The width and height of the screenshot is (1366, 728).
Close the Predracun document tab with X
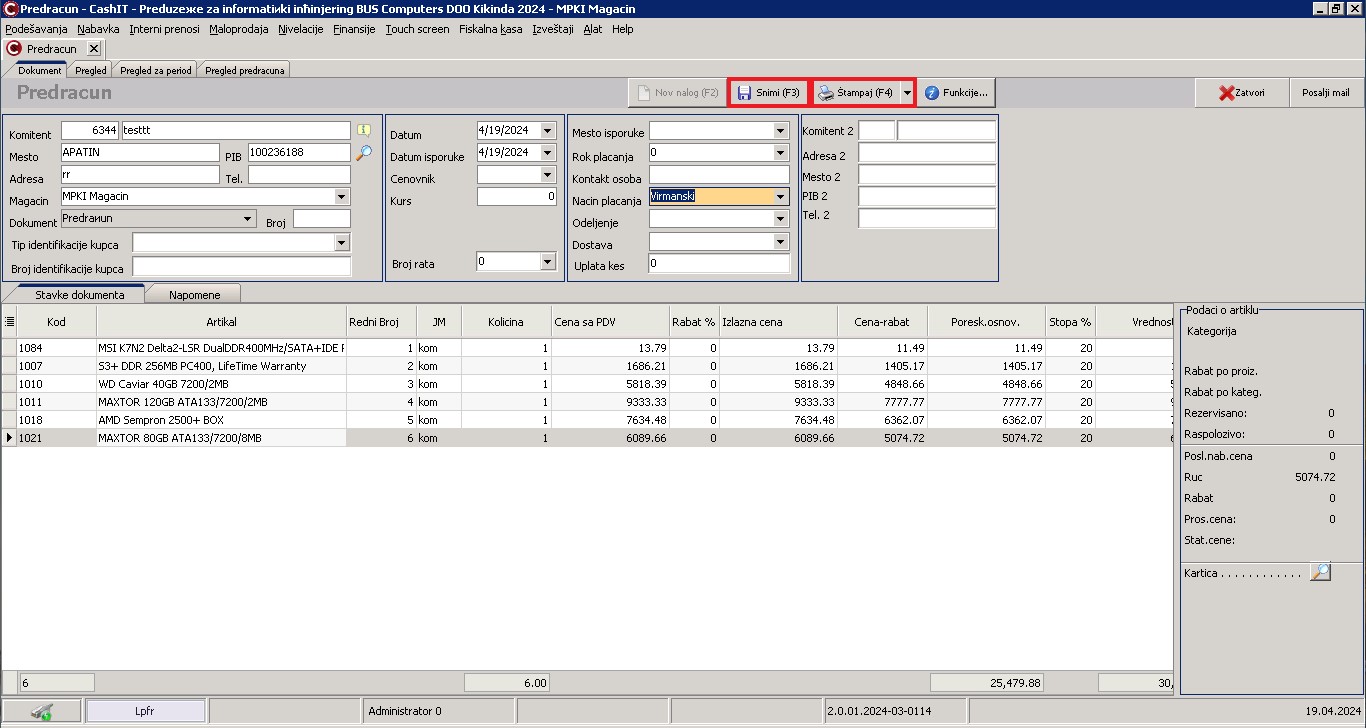93,48
